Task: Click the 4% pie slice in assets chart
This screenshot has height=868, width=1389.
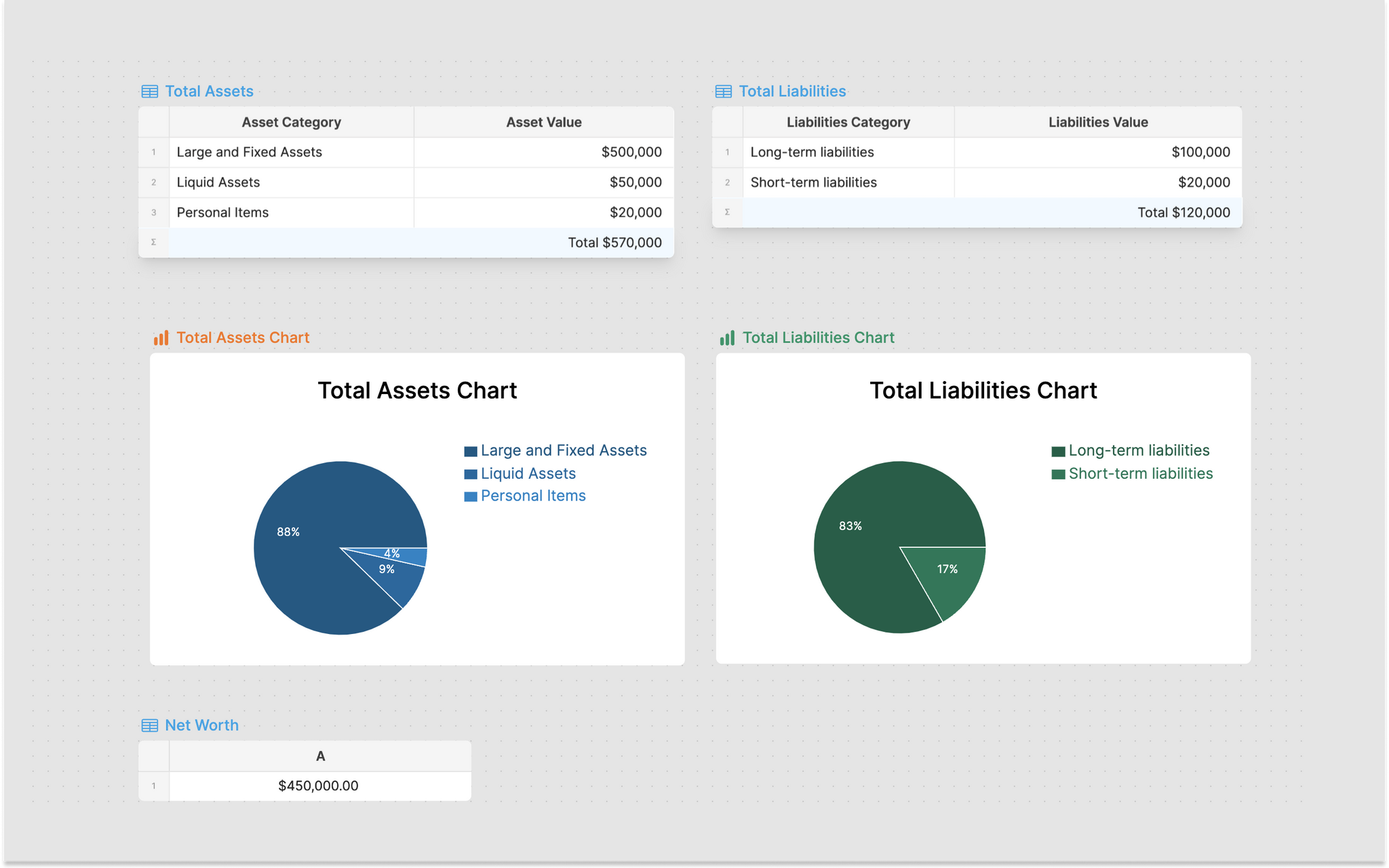Action: coord(407,555)
